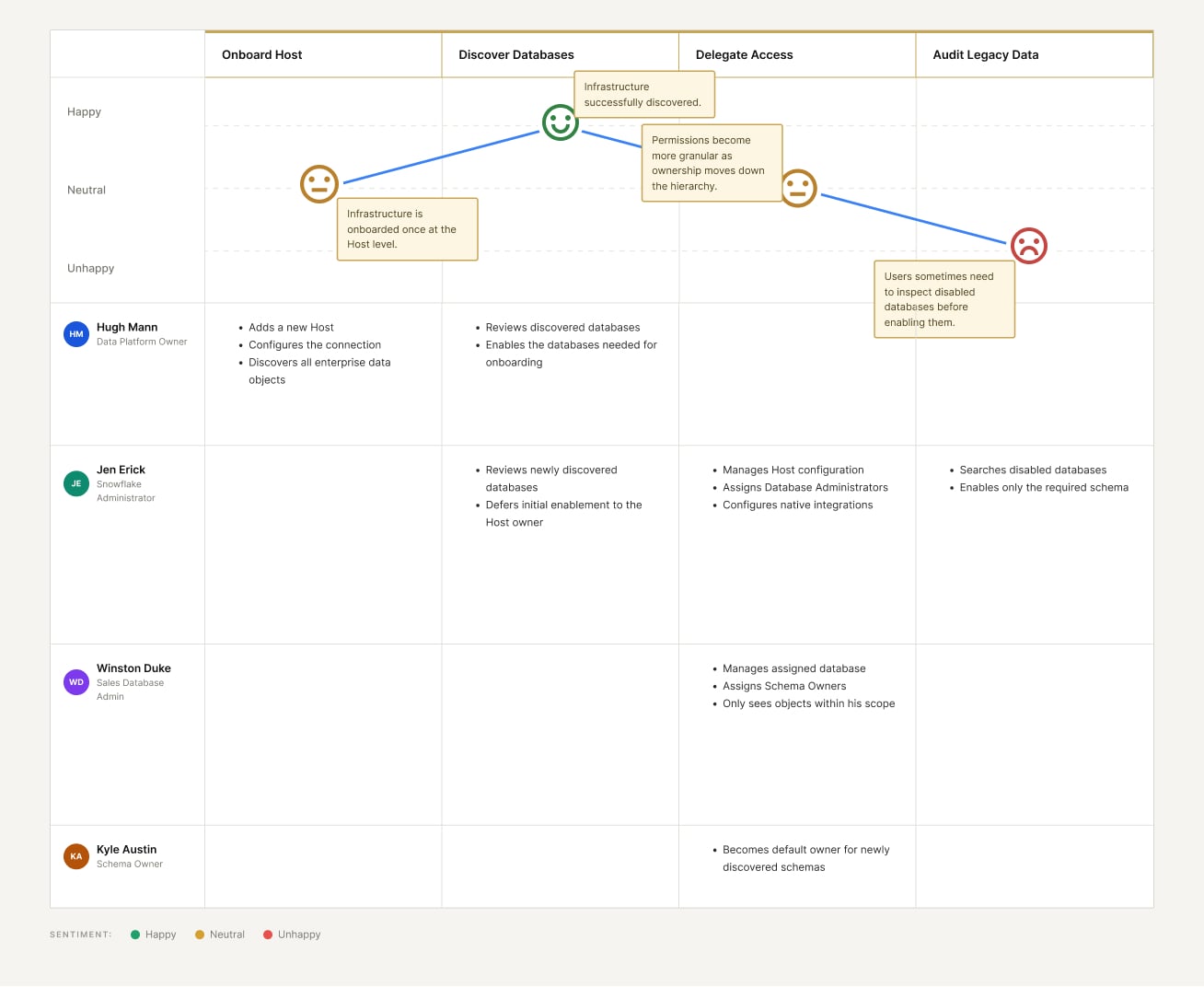Click the yellow Neutral legend dot

point(200,935)
